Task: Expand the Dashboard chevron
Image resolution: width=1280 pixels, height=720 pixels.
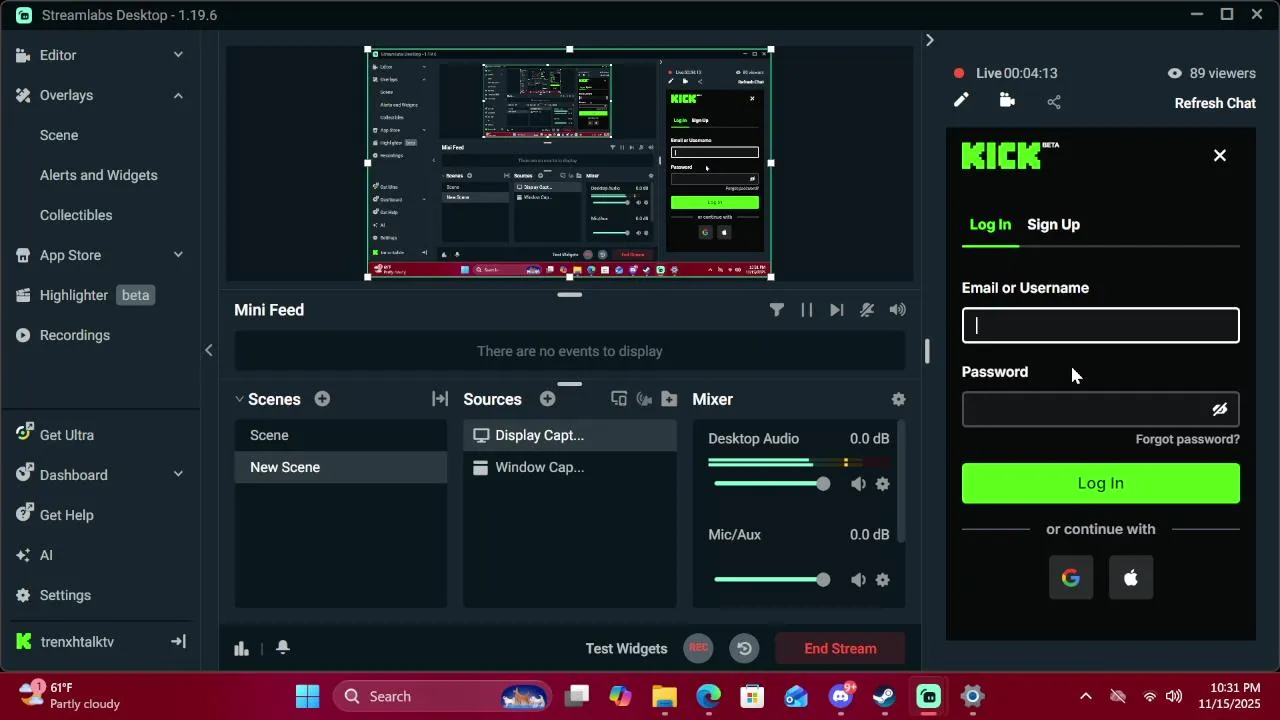Action: [x=178, y=475]
